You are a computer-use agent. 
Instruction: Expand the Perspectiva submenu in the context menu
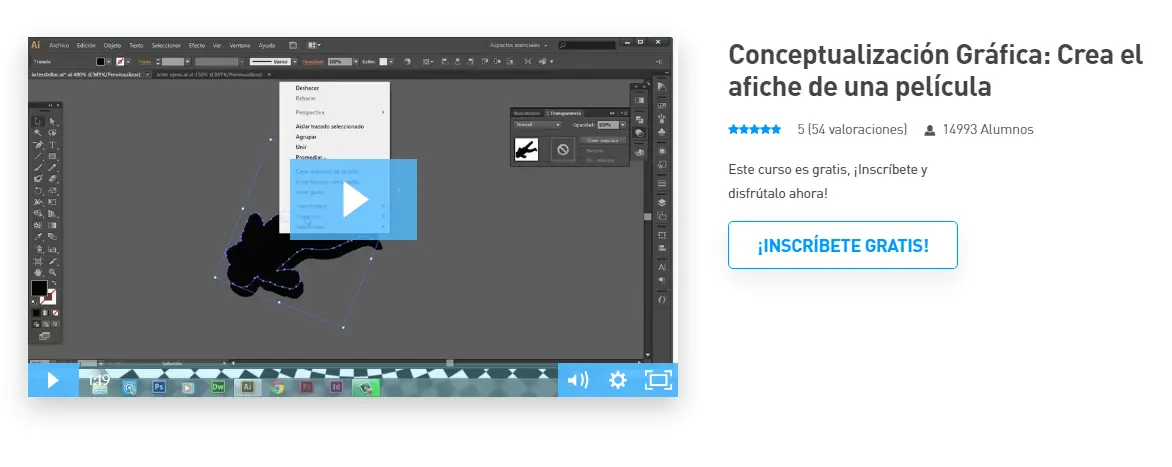[x=334, y=112]
